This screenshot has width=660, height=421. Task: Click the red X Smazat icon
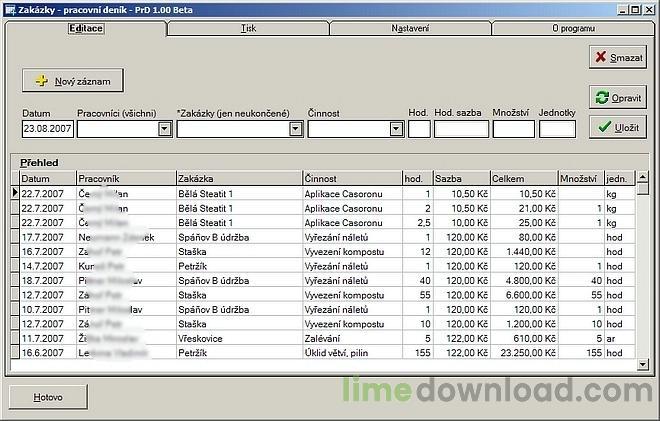point(600,58)
